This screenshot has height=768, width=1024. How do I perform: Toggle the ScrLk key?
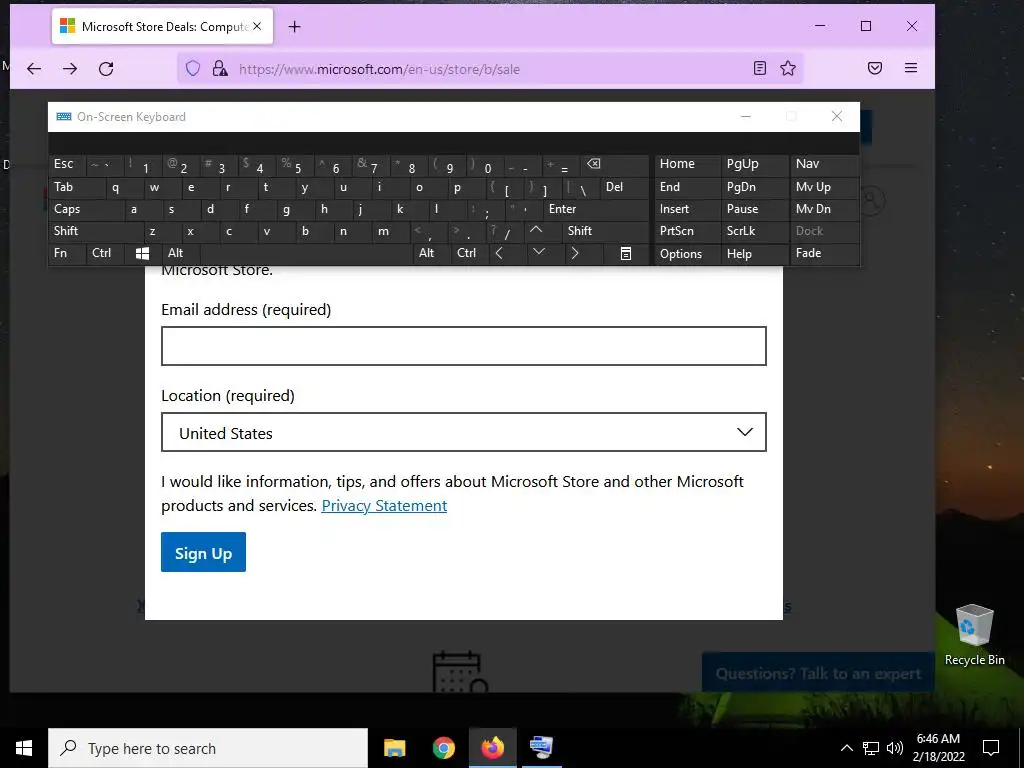(753, 231)
